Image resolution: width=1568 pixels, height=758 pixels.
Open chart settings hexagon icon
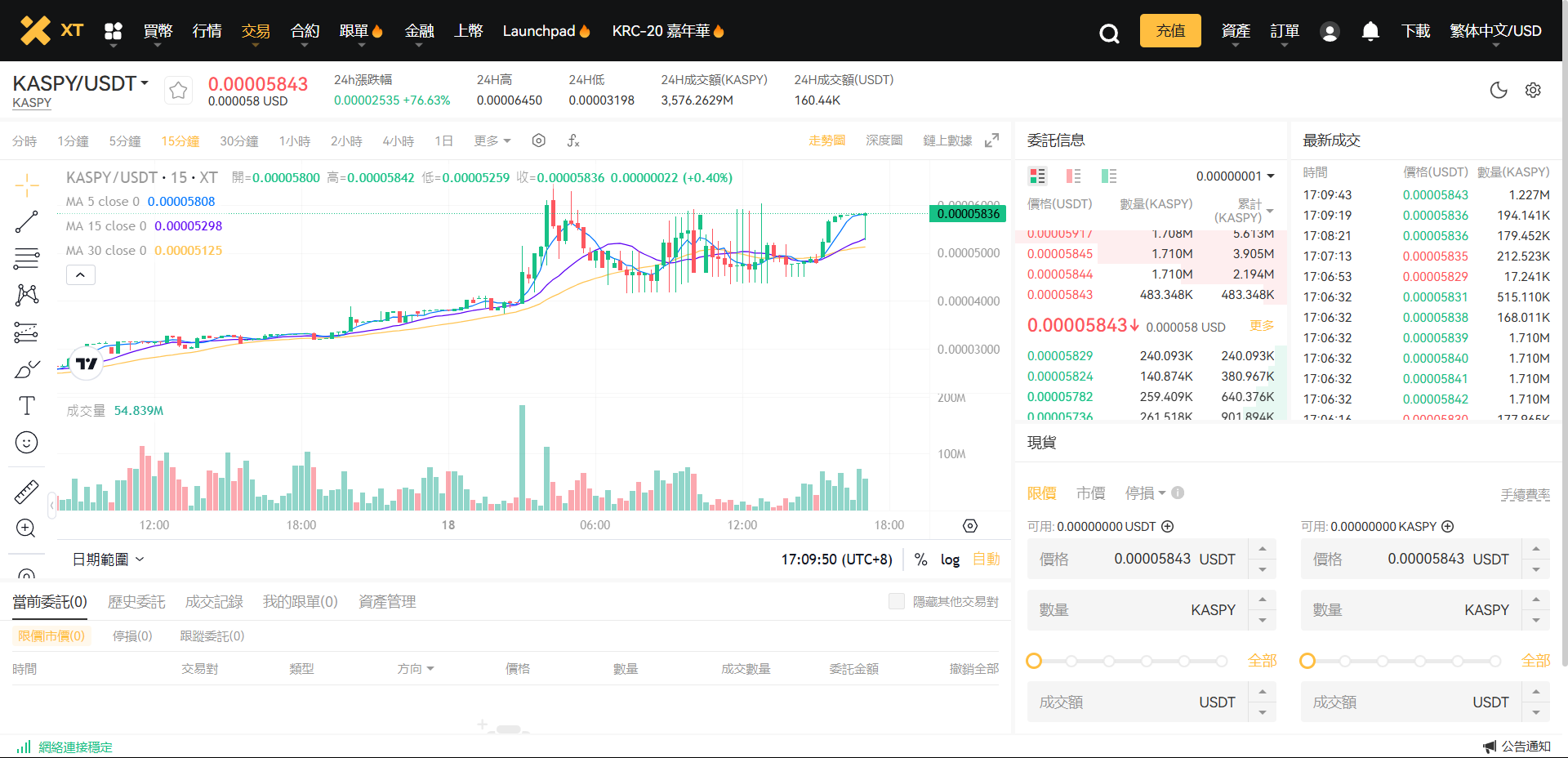(538, 140)
